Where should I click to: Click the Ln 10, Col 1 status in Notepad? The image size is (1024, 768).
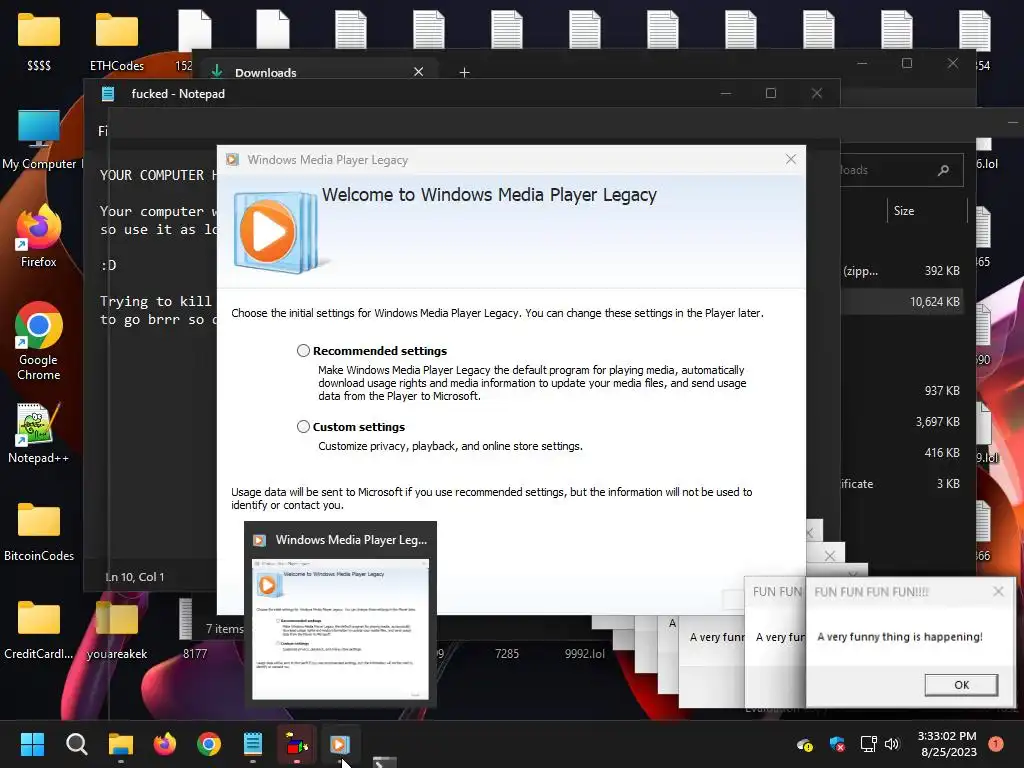click(x=135, y=577)
